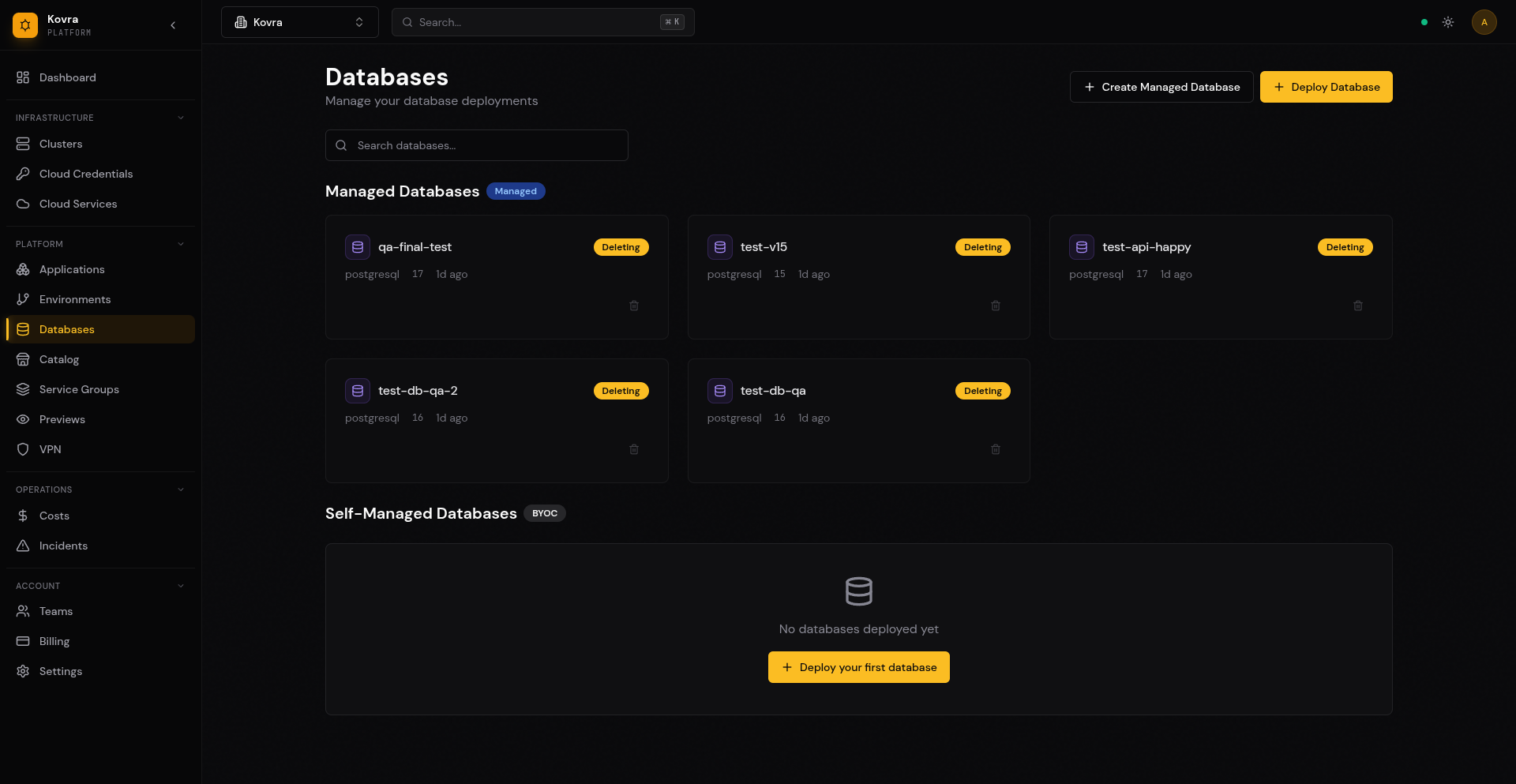The width and height of the screenshot is (1516, 784).
Task: Click Deleting status on test-api-happy
Action: click(1345, 247)
